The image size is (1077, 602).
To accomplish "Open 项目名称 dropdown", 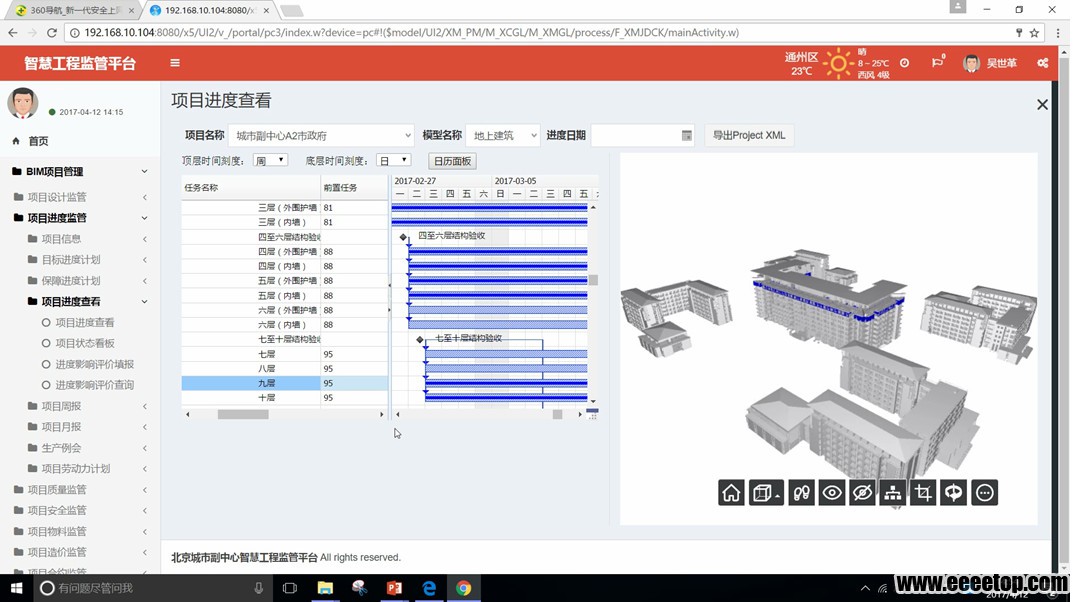I will [321, 135].
